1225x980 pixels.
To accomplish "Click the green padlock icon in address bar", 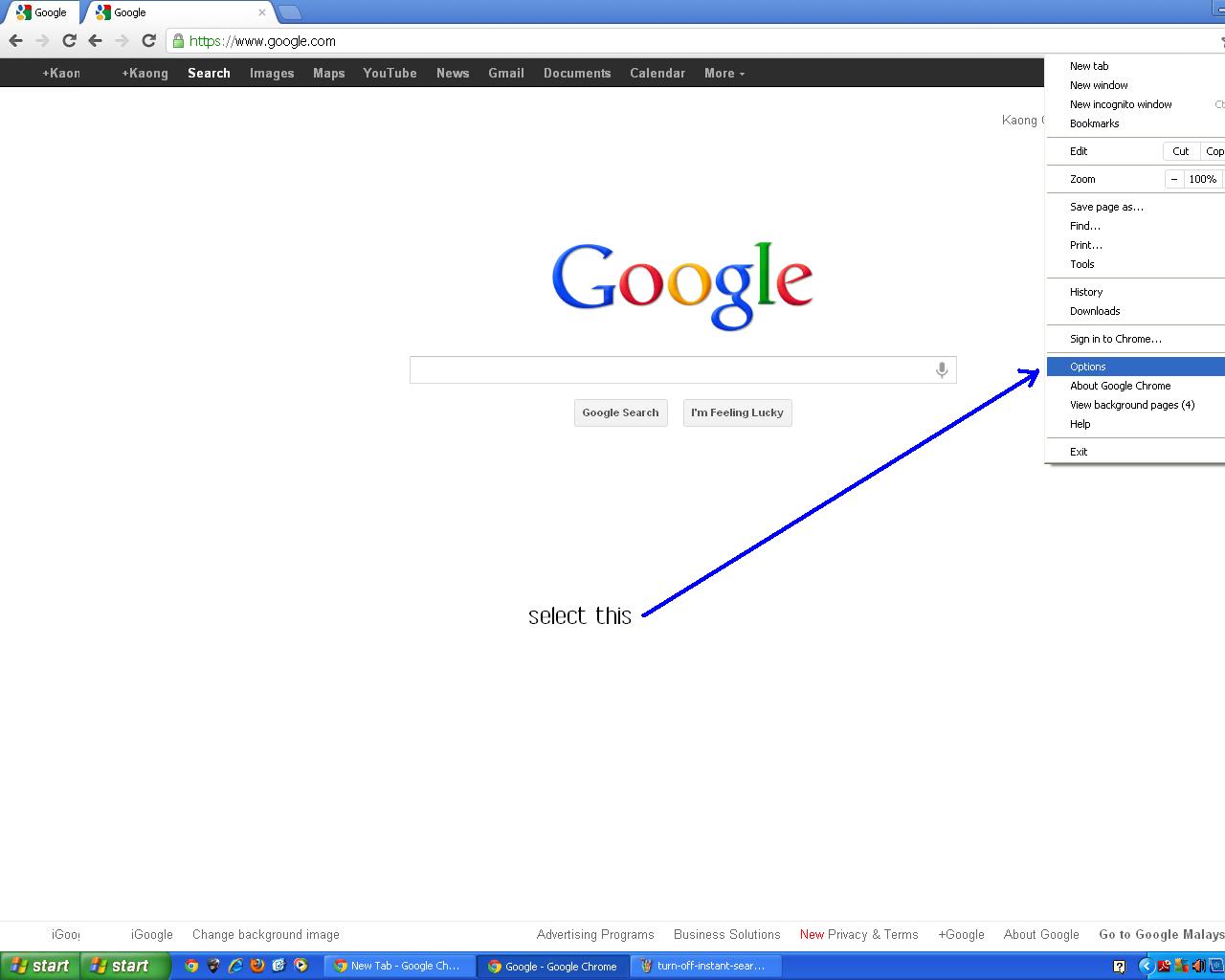I will (x=178, y=41).
